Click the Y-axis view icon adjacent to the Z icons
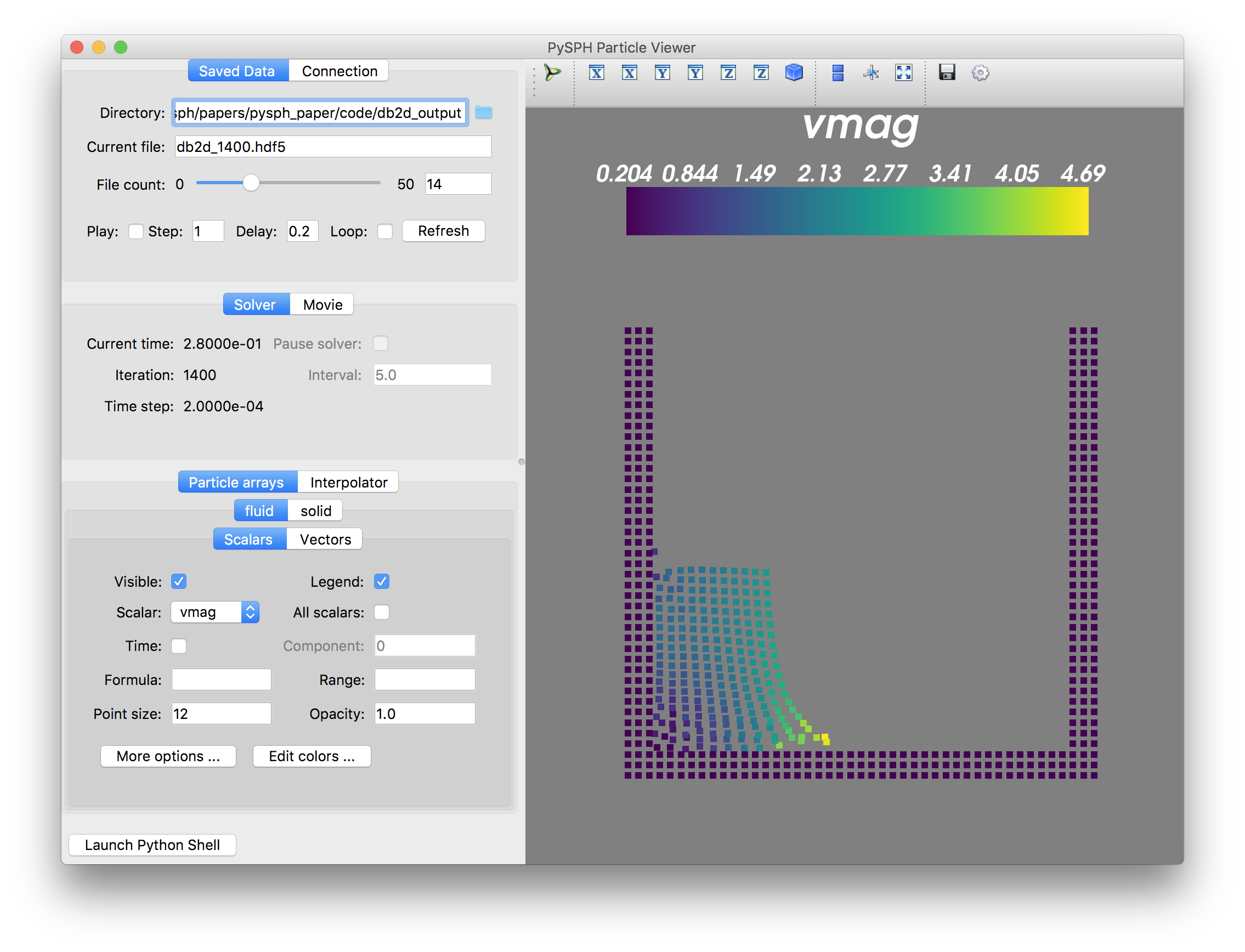 695,72
